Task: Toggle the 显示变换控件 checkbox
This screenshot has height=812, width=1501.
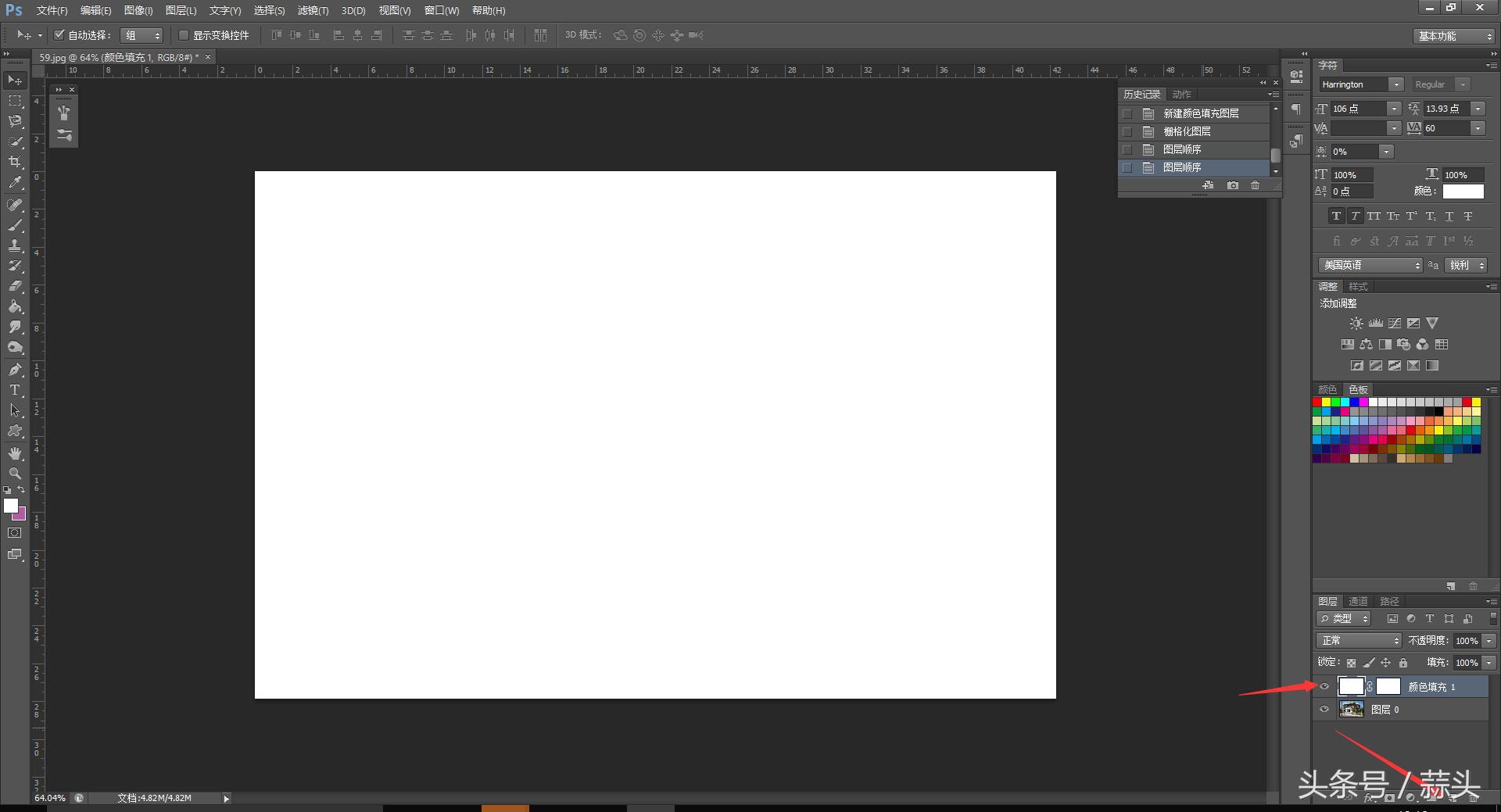Action: 184,35
